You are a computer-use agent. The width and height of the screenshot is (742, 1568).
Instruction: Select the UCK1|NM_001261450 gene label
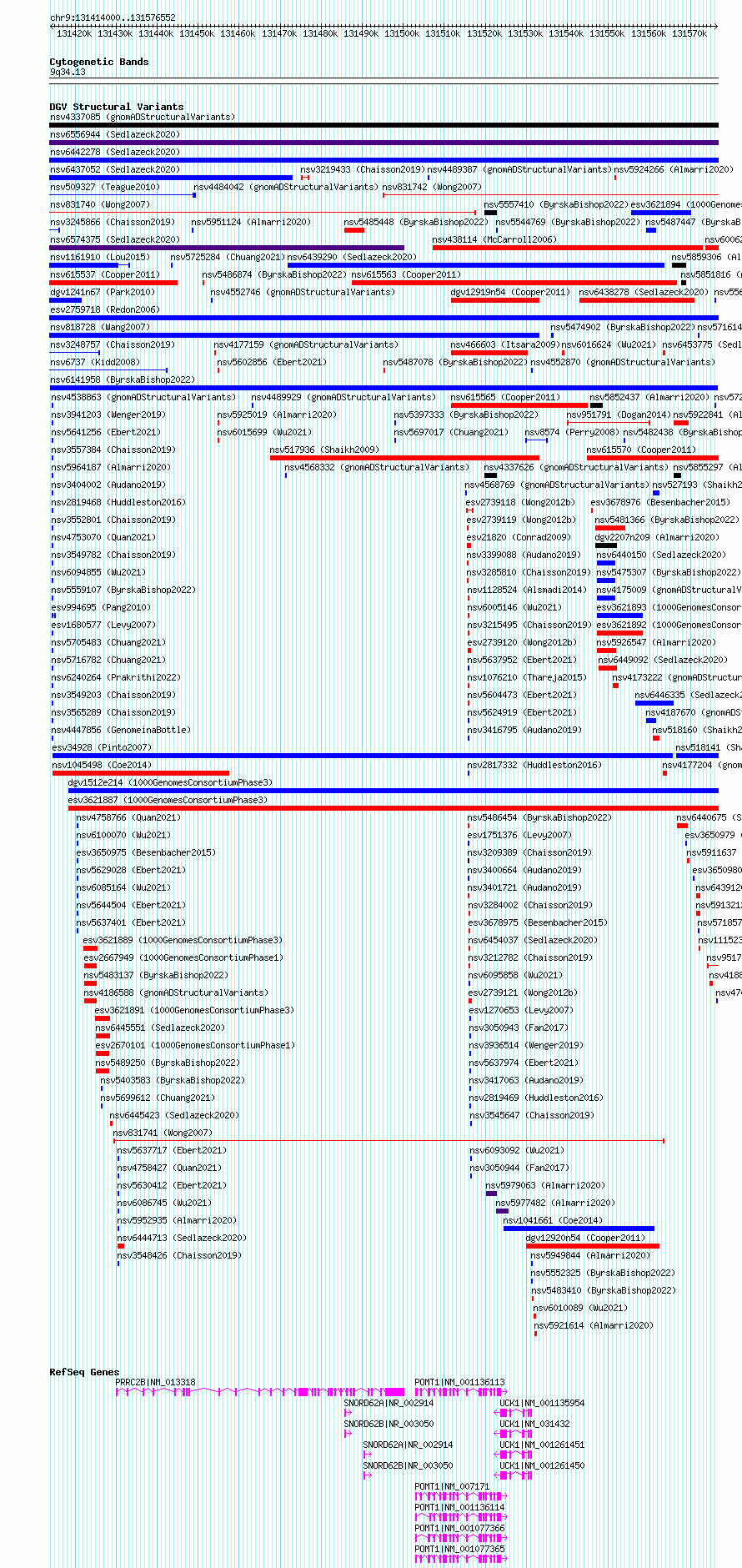542,1465
